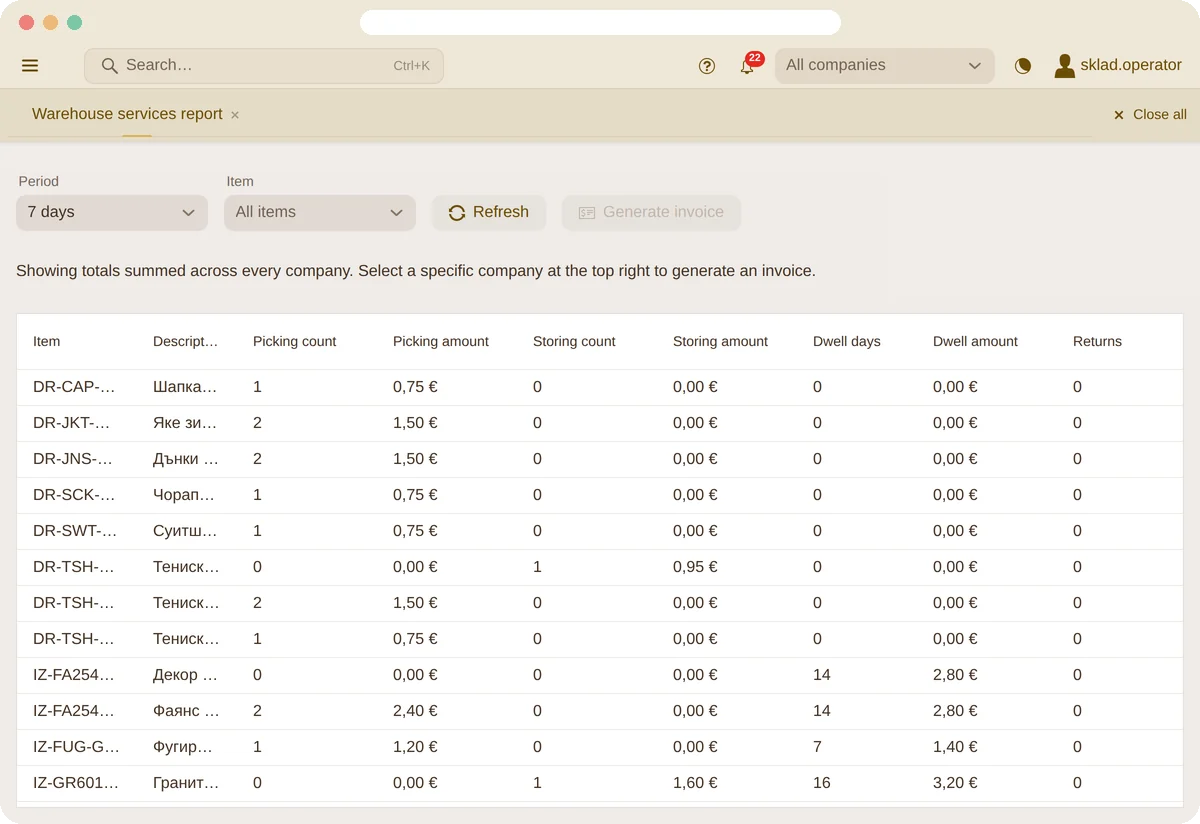
Task: Select the DR-JNS item cell
Action: [x=75, y=459]
